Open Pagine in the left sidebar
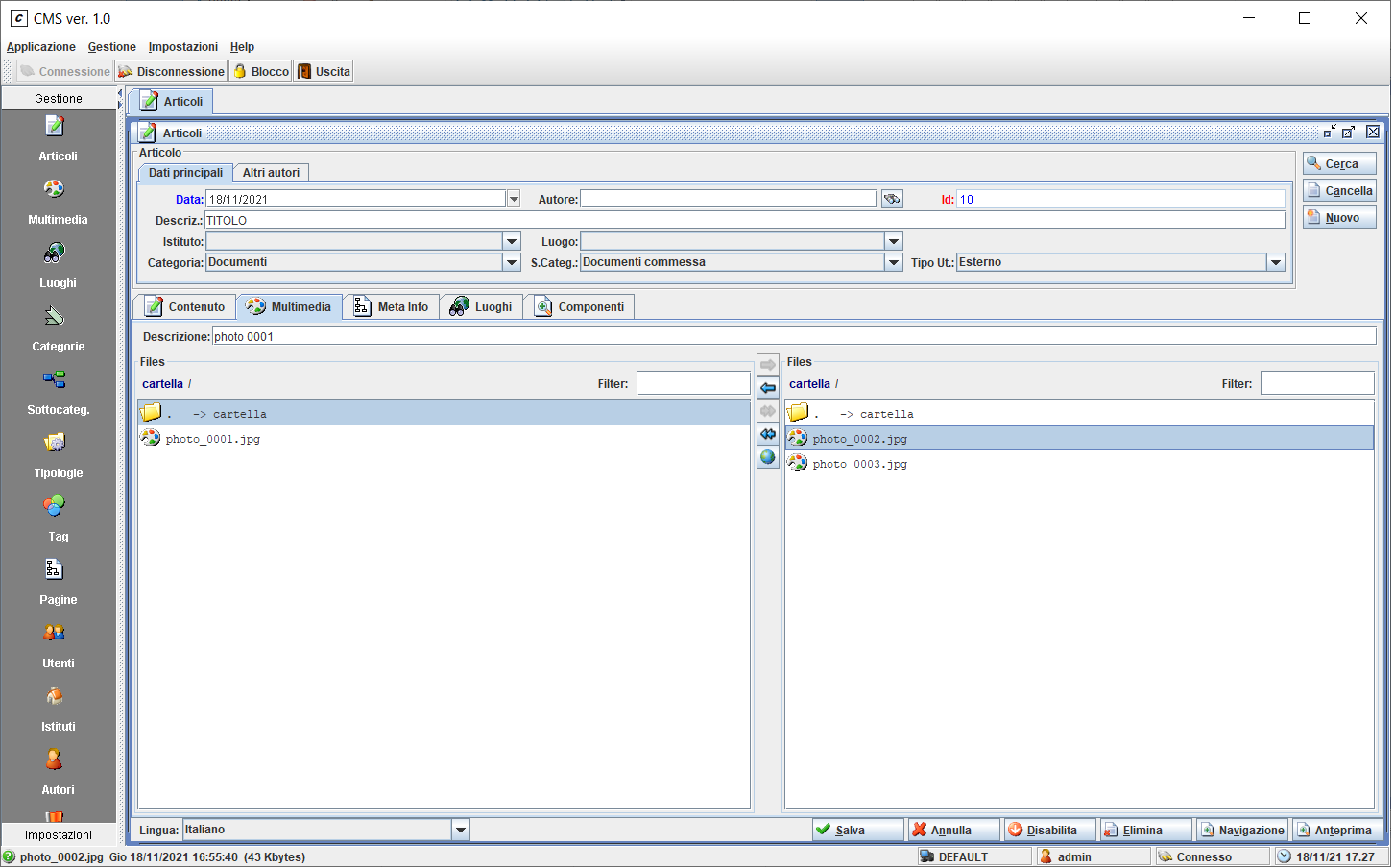The width and height of the screenshot is (1394, 868). click(58, 583)
